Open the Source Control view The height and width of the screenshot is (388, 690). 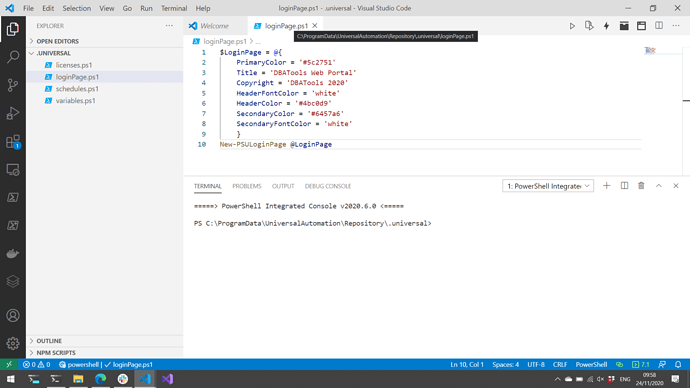click(13, 85)
